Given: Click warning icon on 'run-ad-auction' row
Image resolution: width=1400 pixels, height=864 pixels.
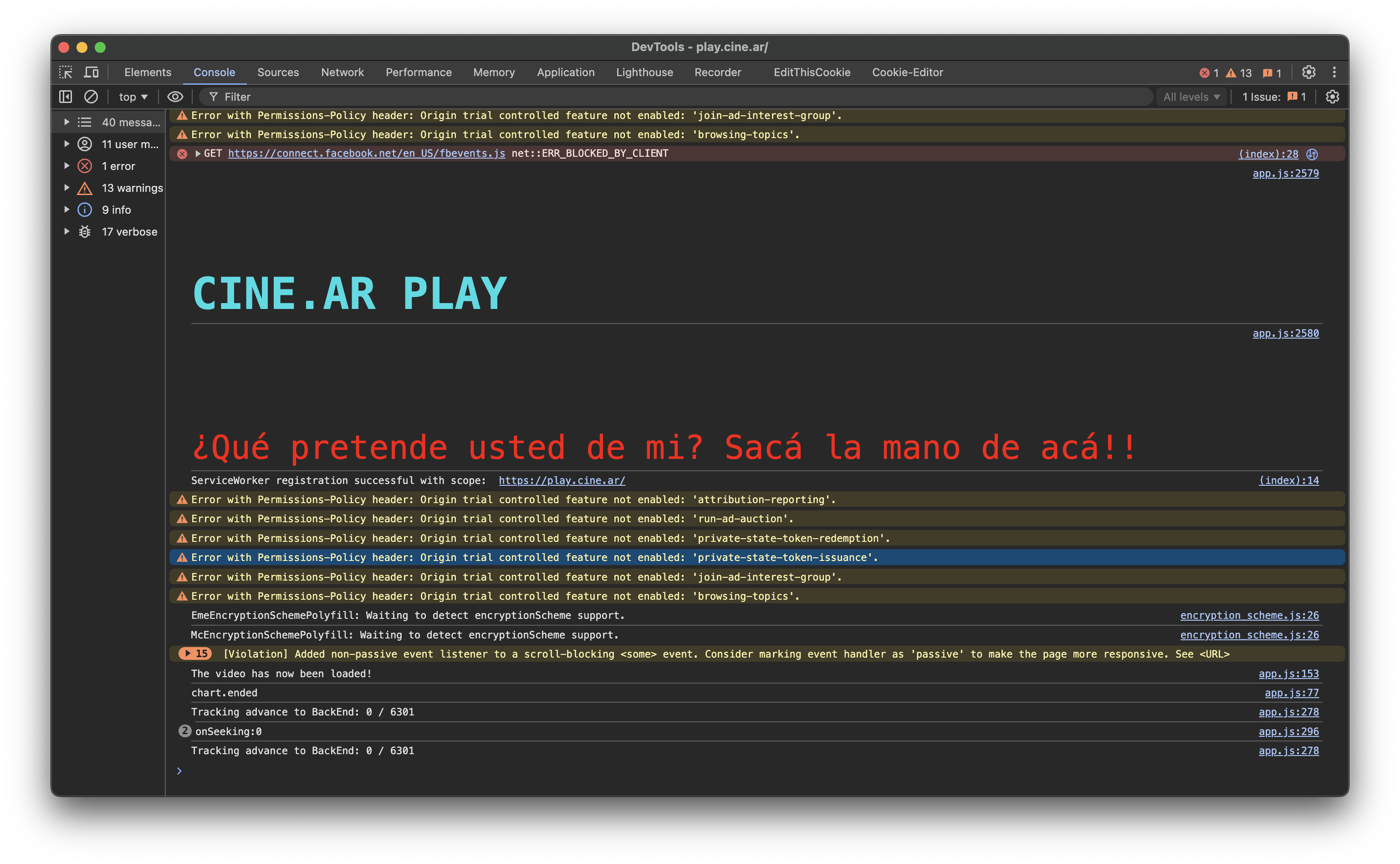Looking at the screenshot, I should click(x=182, y=519).
